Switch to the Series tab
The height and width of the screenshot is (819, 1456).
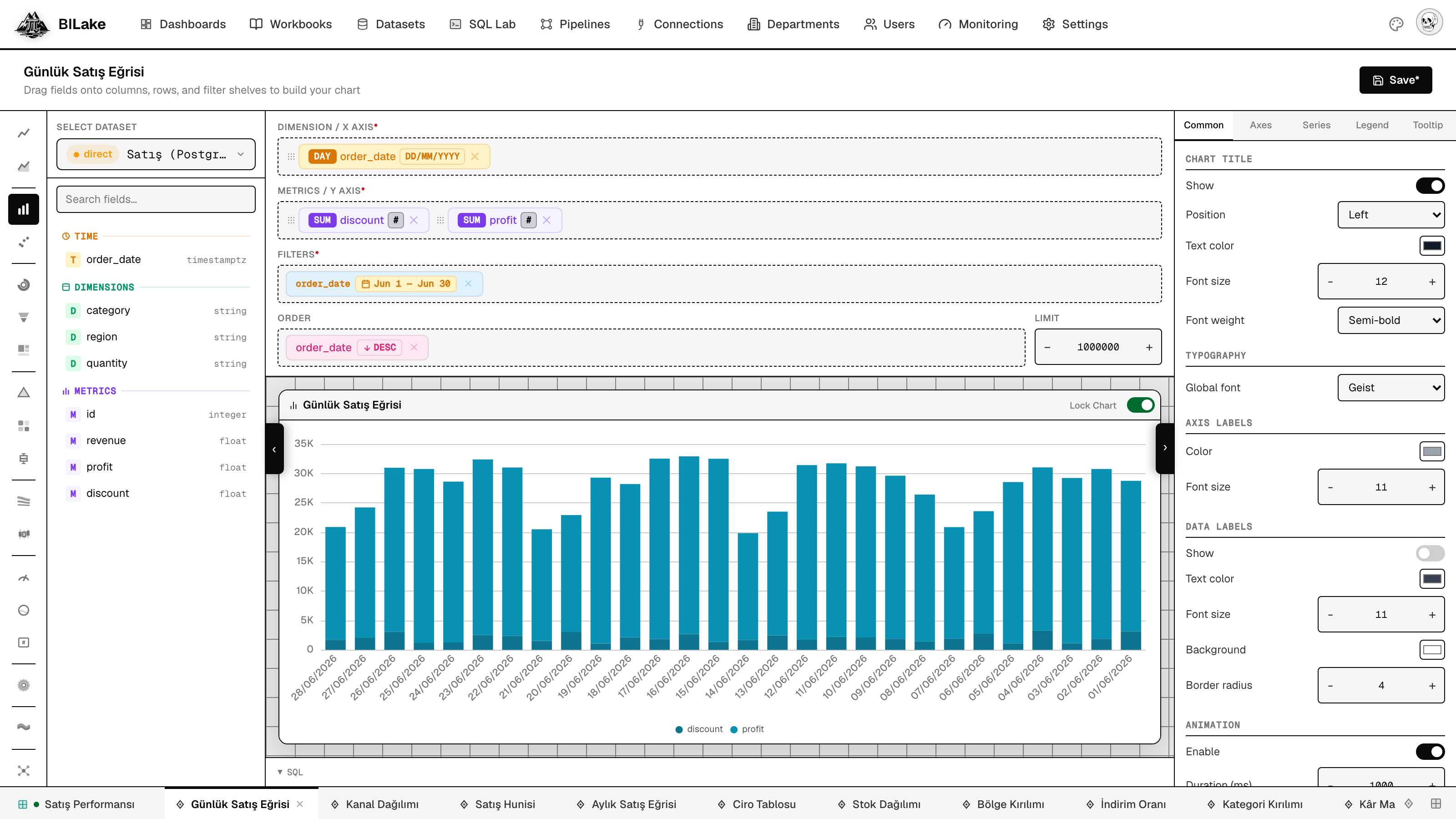[1316, 125]
